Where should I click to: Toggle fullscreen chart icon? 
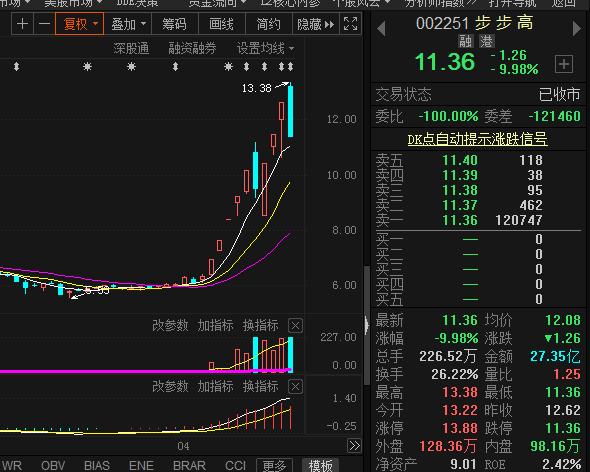350,24
